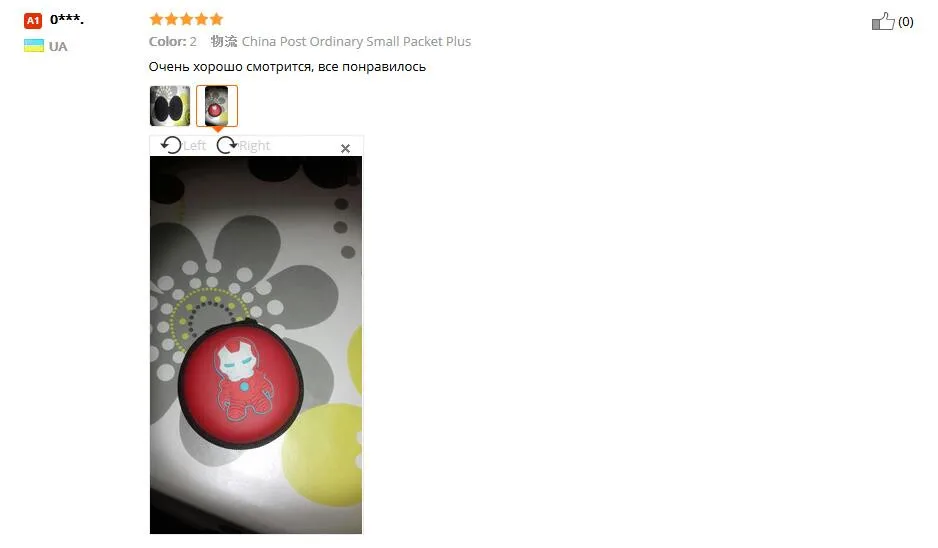Click the "Left" rotate label
The width and height of the screenshot is (938, 548).
pyautogui.click(x=194, y=145)
